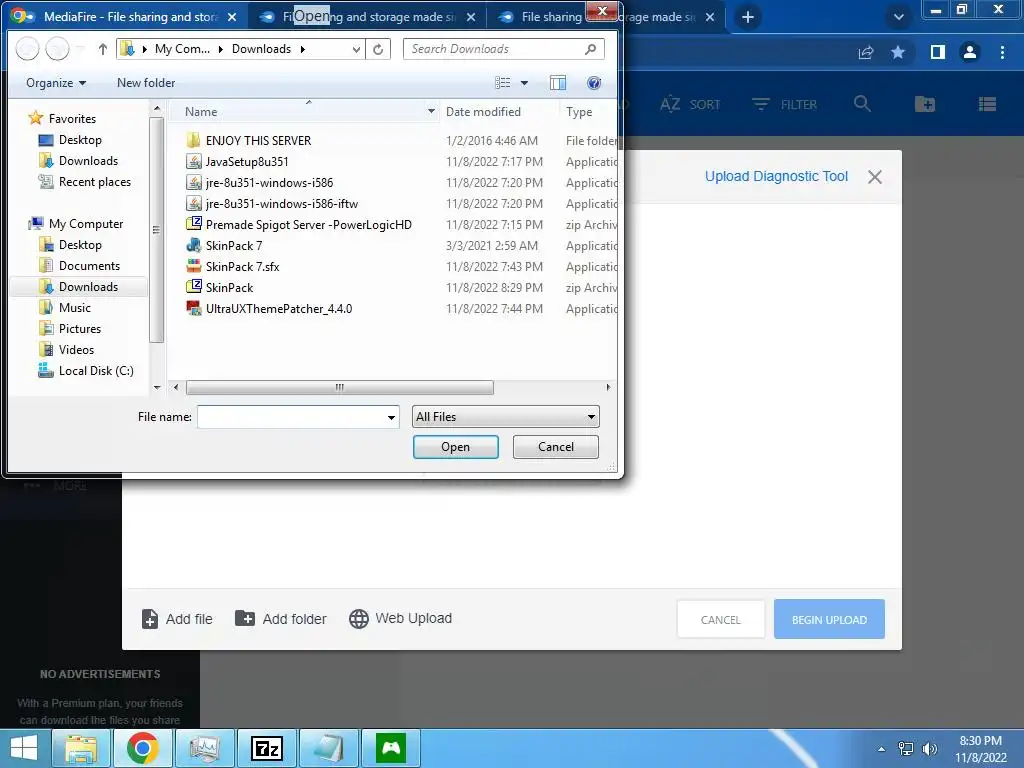Viewport: 1024px width, 768px height.
Task: Click New folder in dialog toolbar
Action: point(146,83)
